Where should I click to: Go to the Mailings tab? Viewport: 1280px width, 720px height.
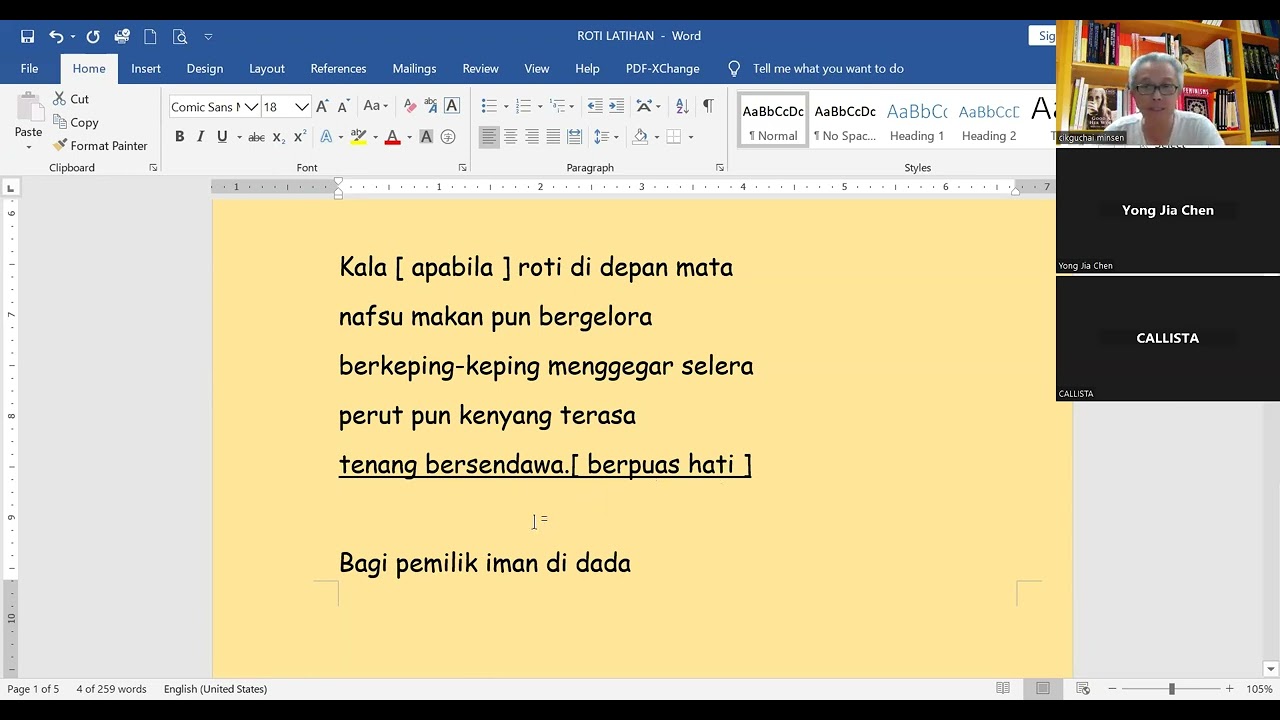click(x=414, y=68)
